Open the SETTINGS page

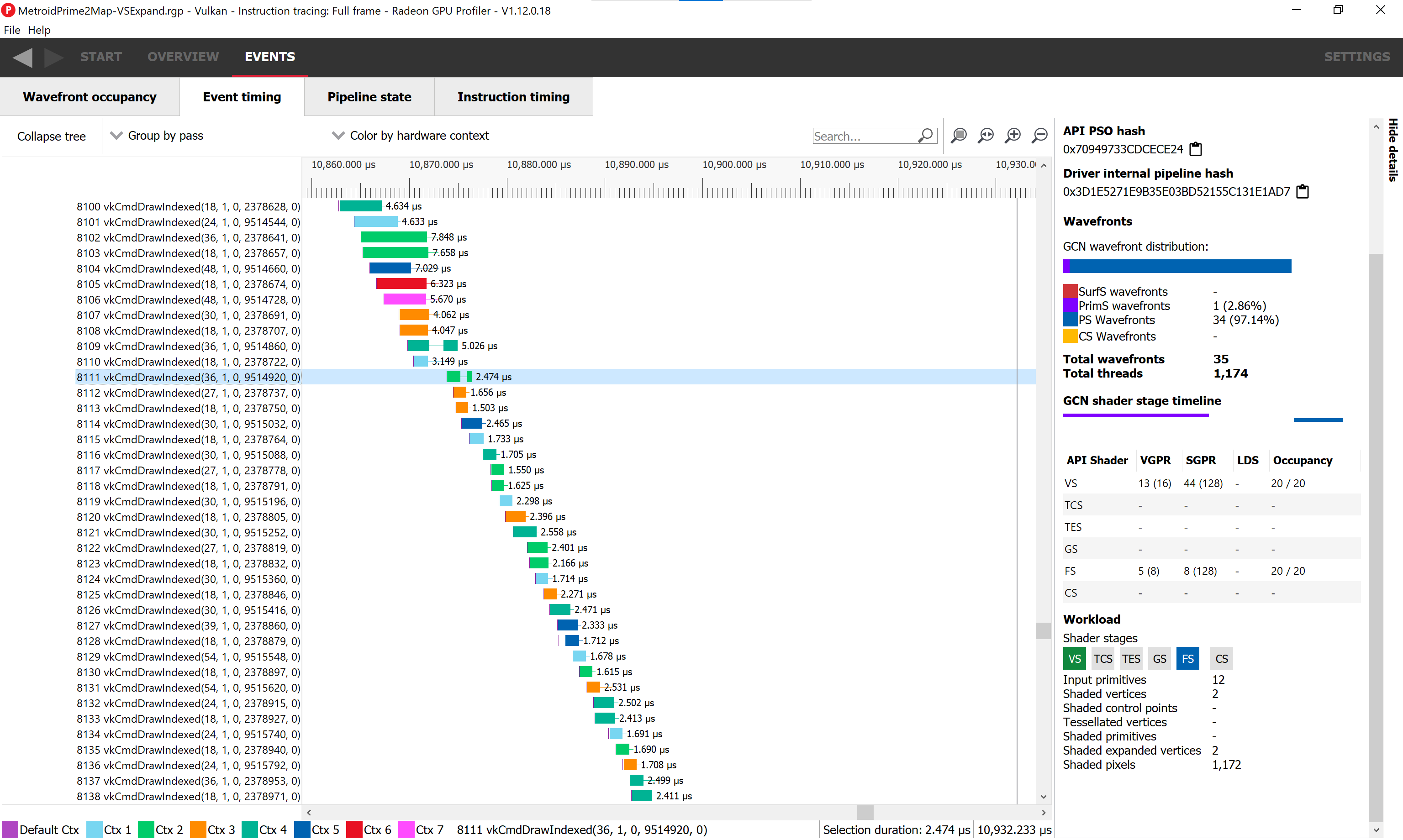(1356, 57)
